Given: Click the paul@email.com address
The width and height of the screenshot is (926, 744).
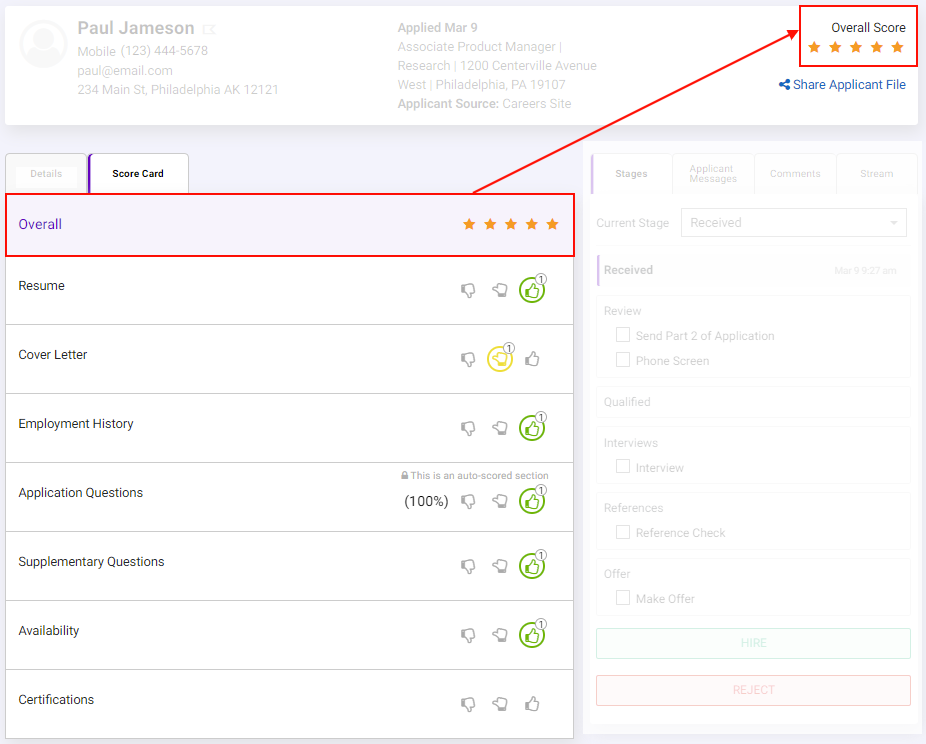Looking at the screenshot, I should [x=125, y=71].
